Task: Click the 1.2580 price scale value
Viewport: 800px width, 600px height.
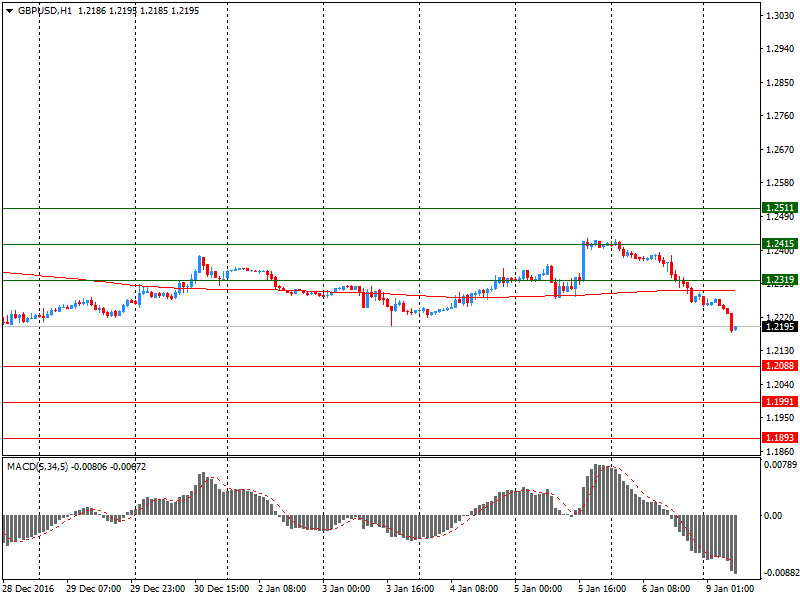Action: (x=780, y=183)
